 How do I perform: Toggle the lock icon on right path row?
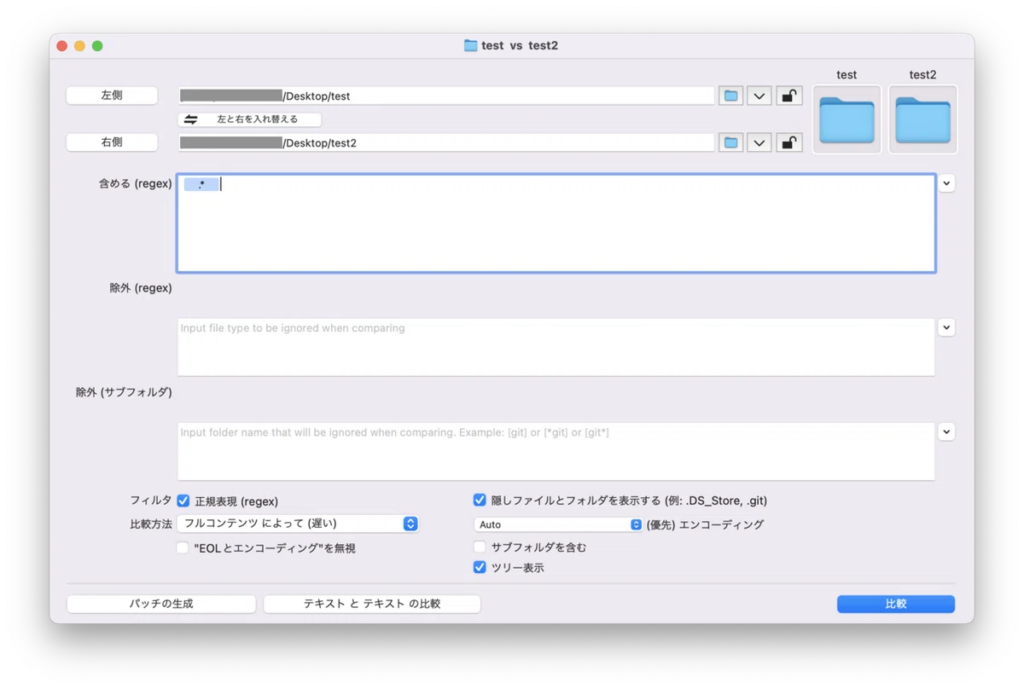pos(789,143)
